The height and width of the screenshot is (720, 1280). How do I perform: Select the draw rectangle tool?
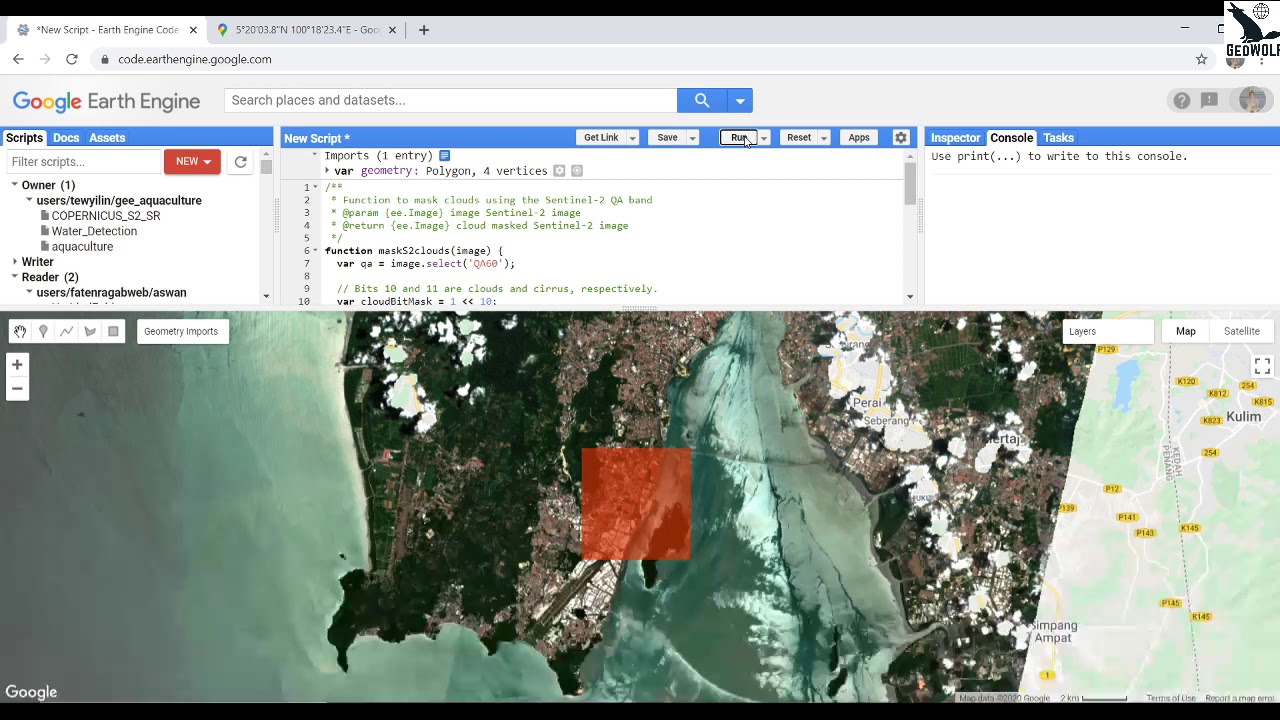(x=113, y=331)
